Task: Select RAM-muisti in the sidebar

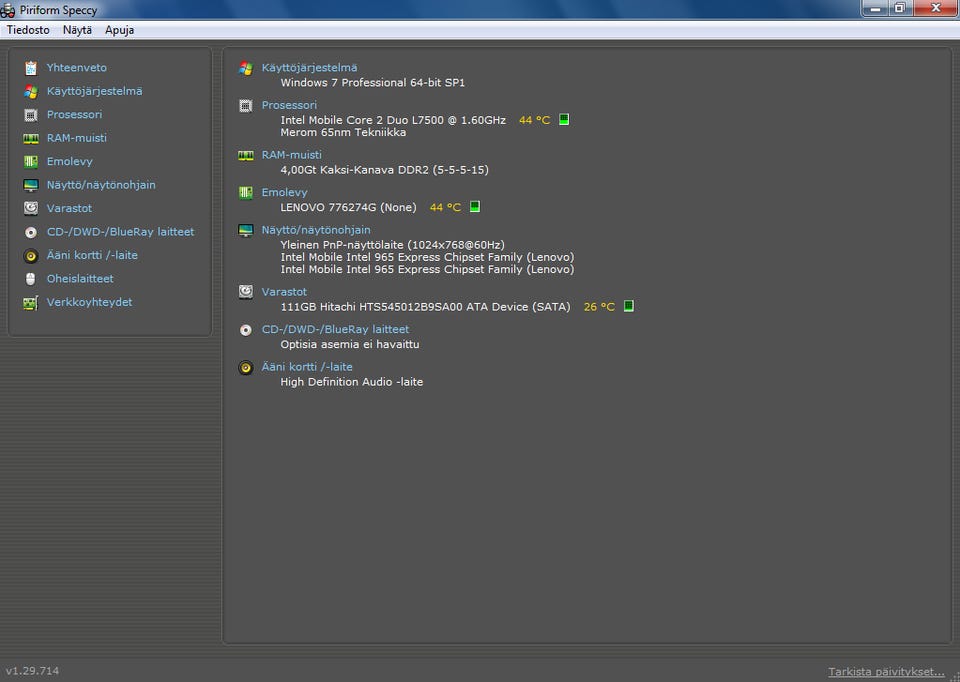Action: pos(77,138)
